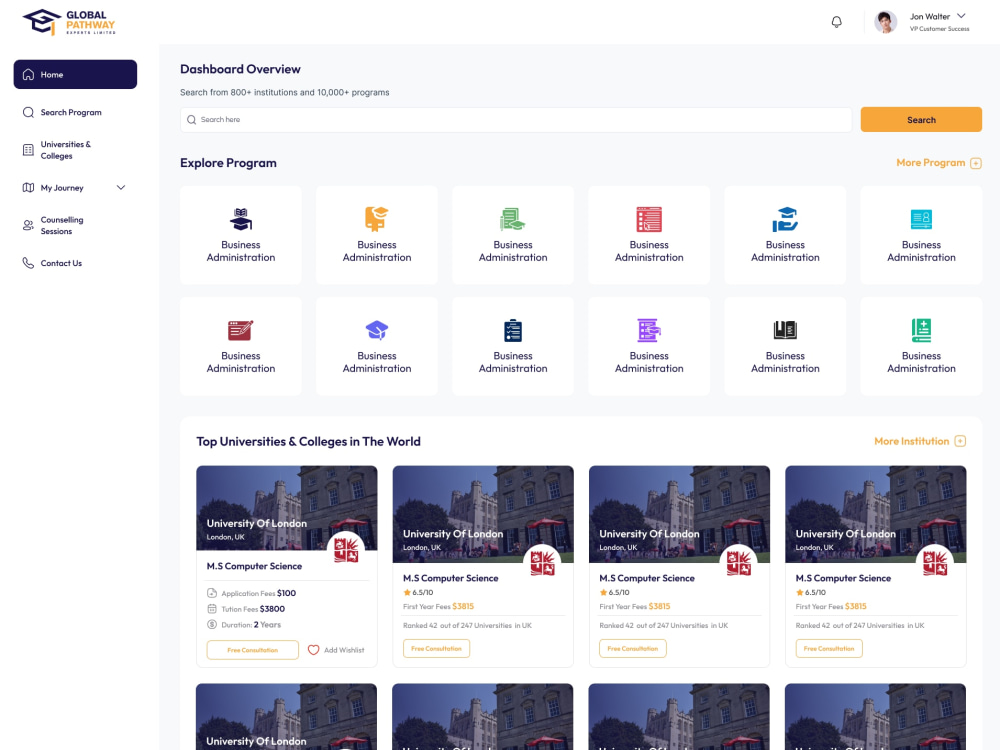Viewport: 1000px width, 750px height.
Task: Click the 'Tution Fees $3800' text
Action: (253, 609)
